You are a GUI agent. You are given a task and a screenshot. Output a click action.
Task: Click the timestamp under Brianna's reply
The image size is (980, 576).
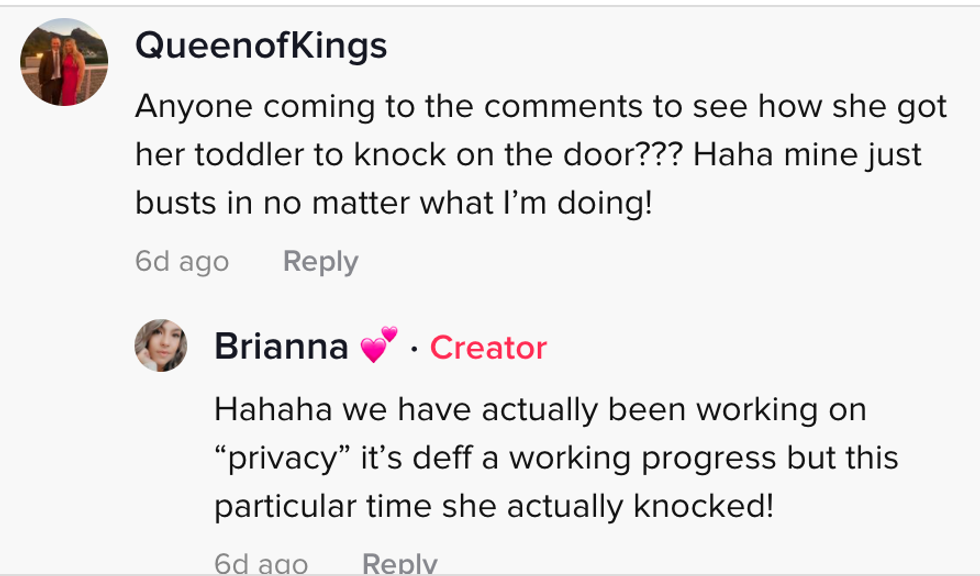pos(262,564)
